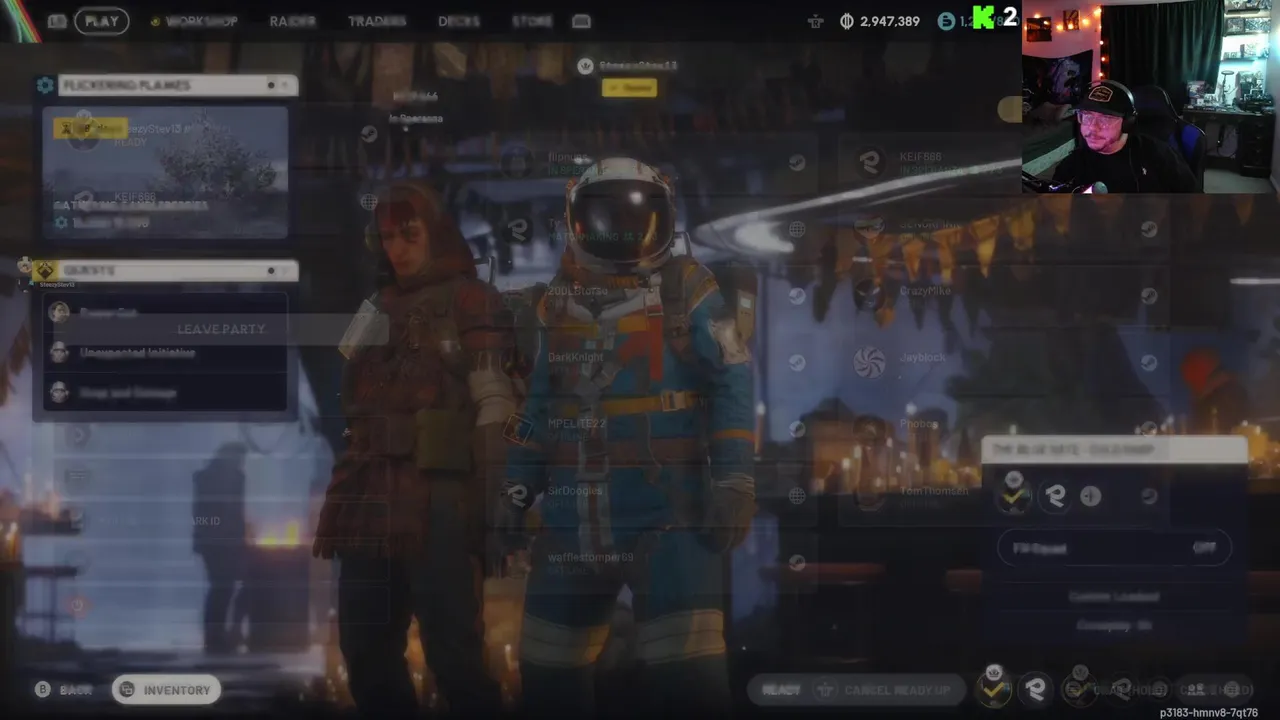The height and width of the screenshot is (720, 1280).
Task: Click the streamer webcam overlay
Action: (1151, 96)
